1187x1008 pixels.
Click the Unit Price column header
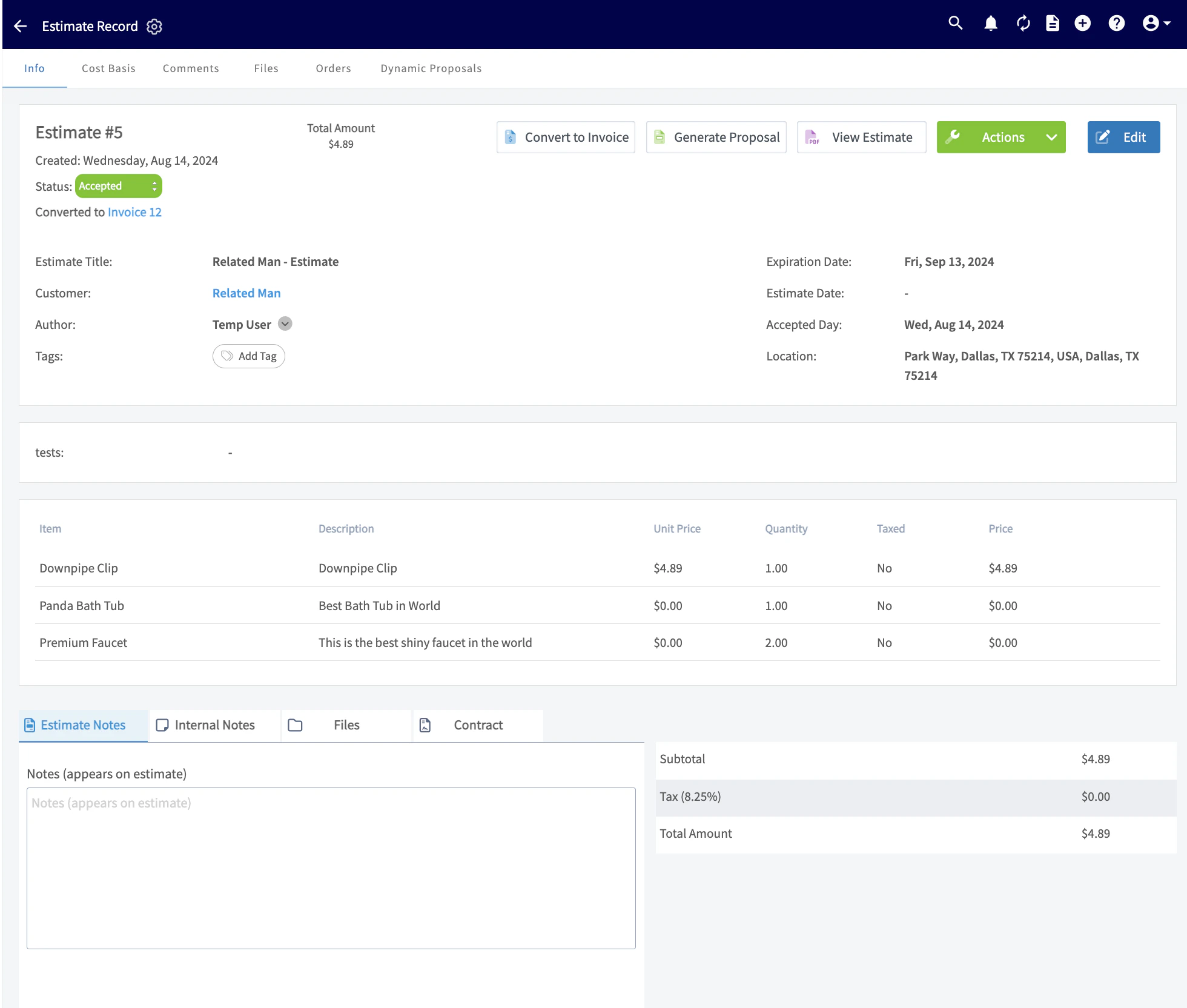[677, 529]
